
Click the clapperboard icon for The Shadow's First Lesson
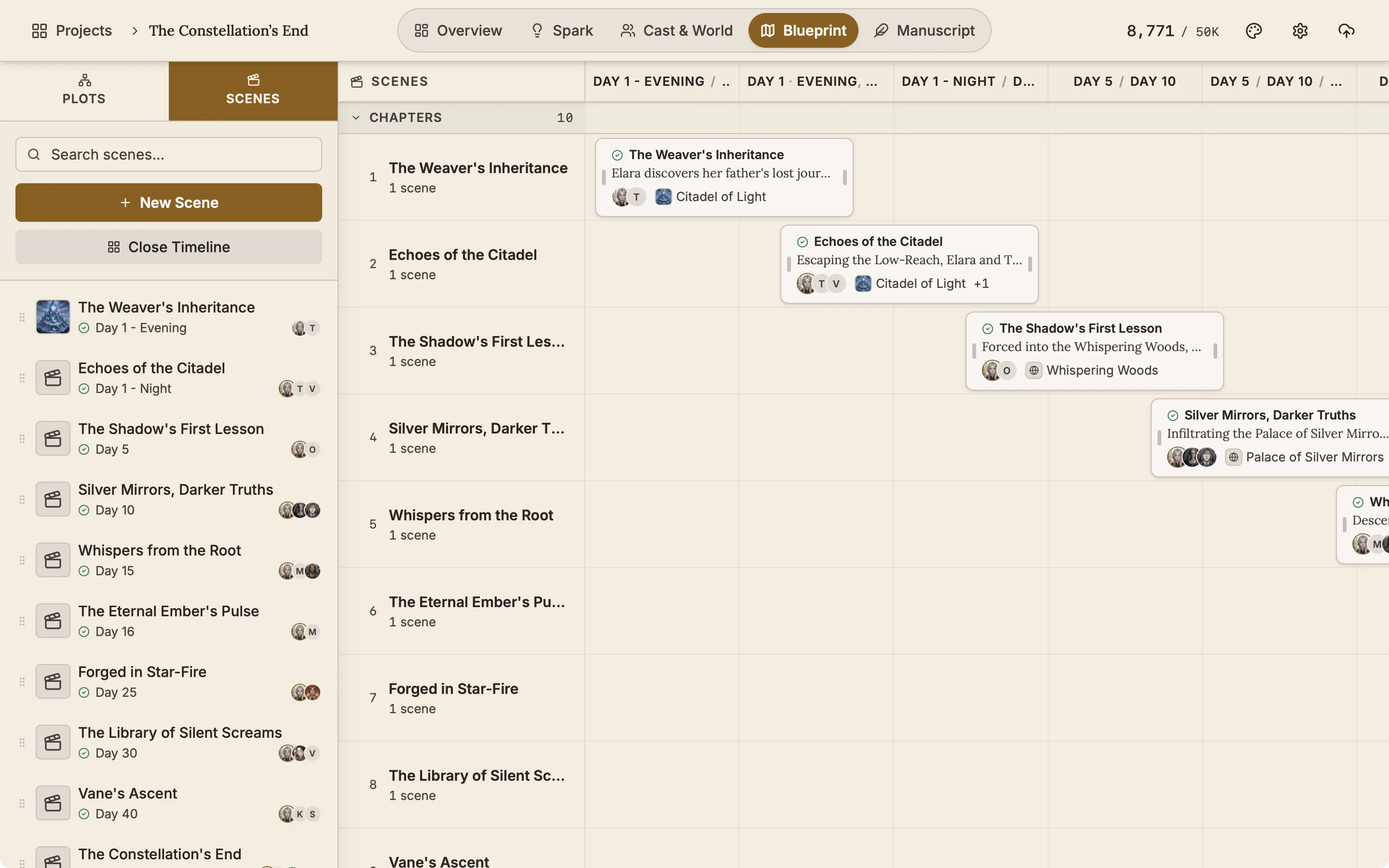(x=53, y=438)
